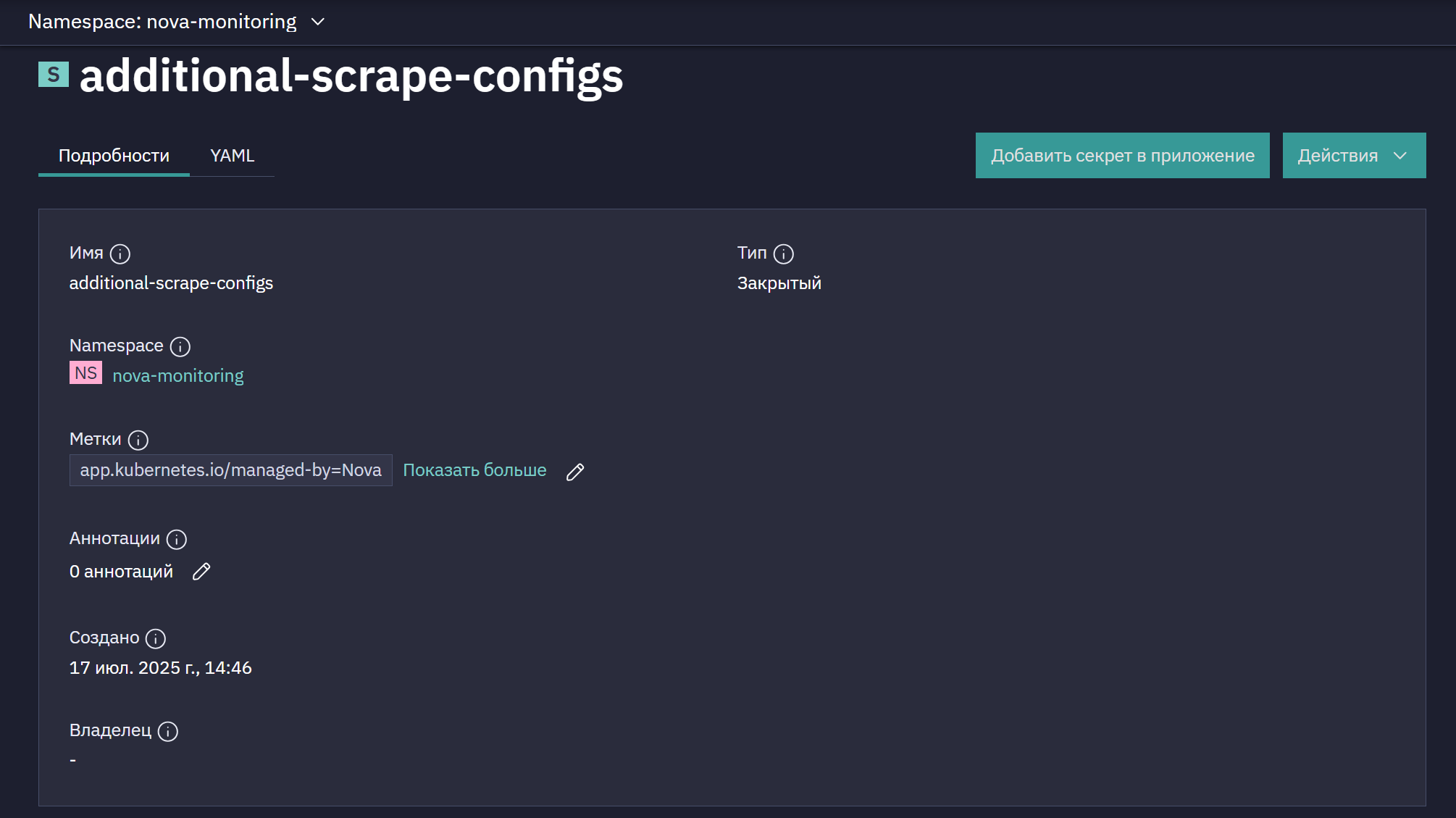Click the info icon beside Namespace label
This screenshot has width=1456, height=818.
(x=180, y=347)
